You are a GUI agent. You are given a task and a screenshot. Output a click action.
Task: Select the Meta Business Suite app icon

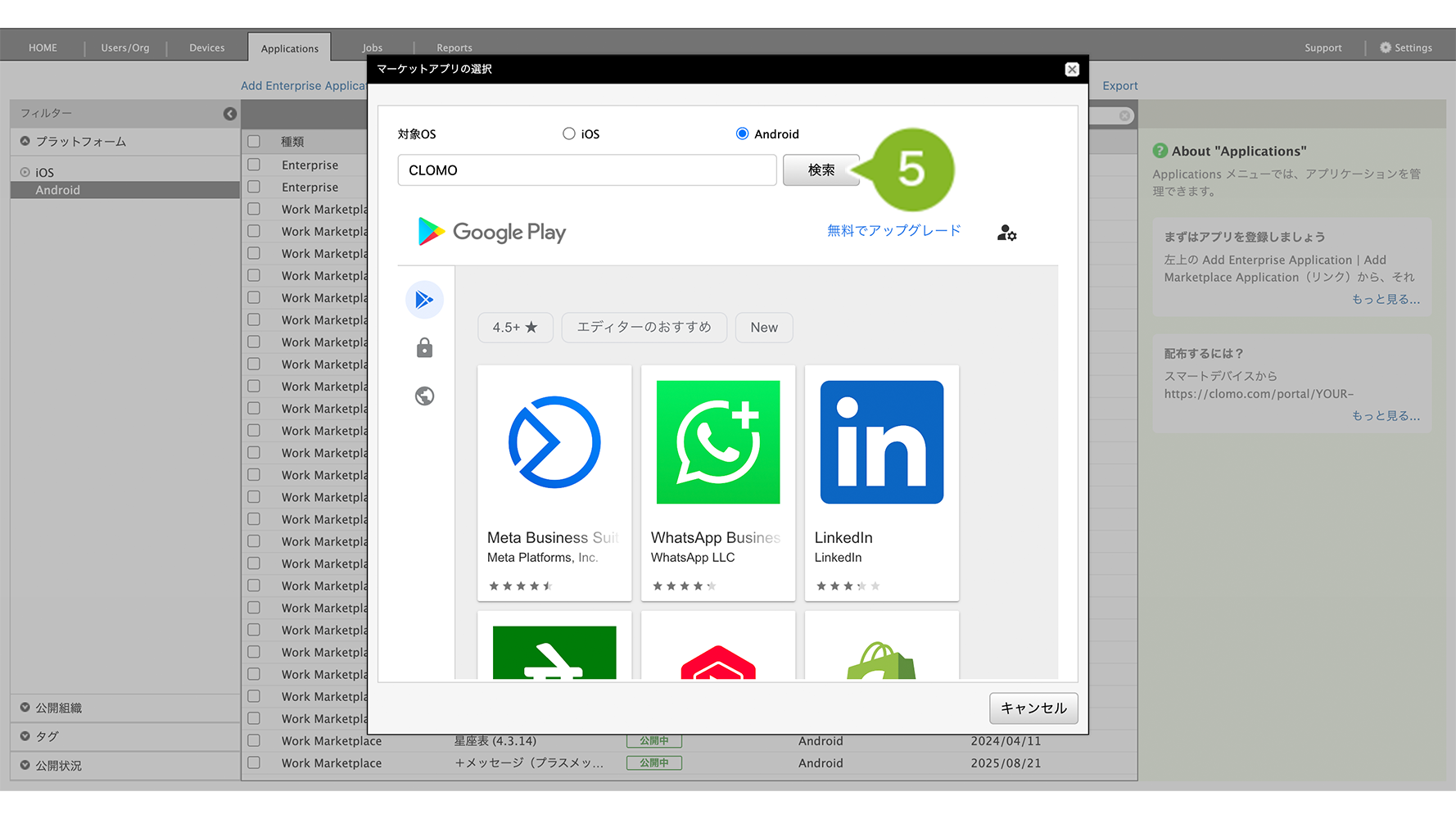click(554, 442)
